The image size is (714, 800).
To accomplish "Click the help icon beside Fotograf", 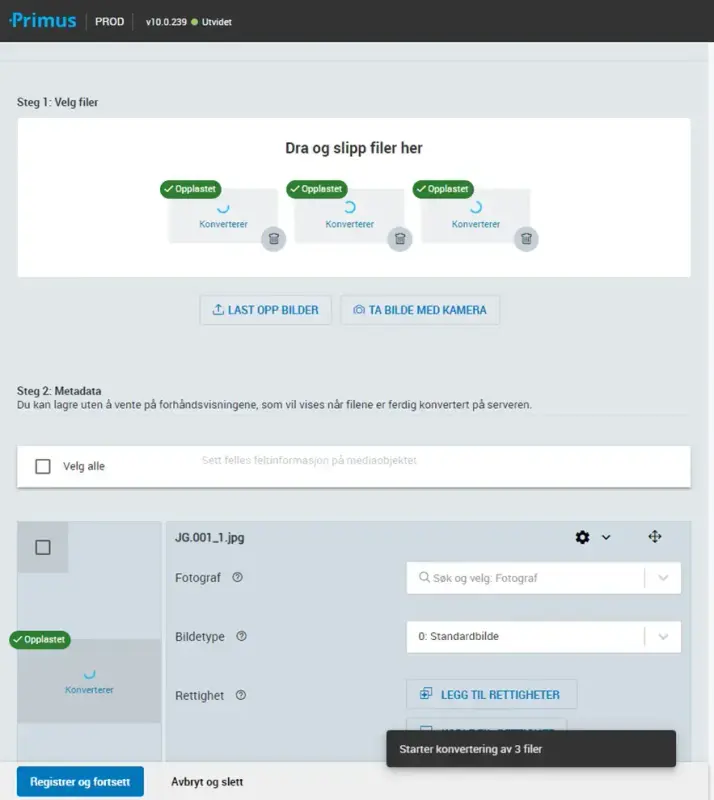I will [237, 578].
